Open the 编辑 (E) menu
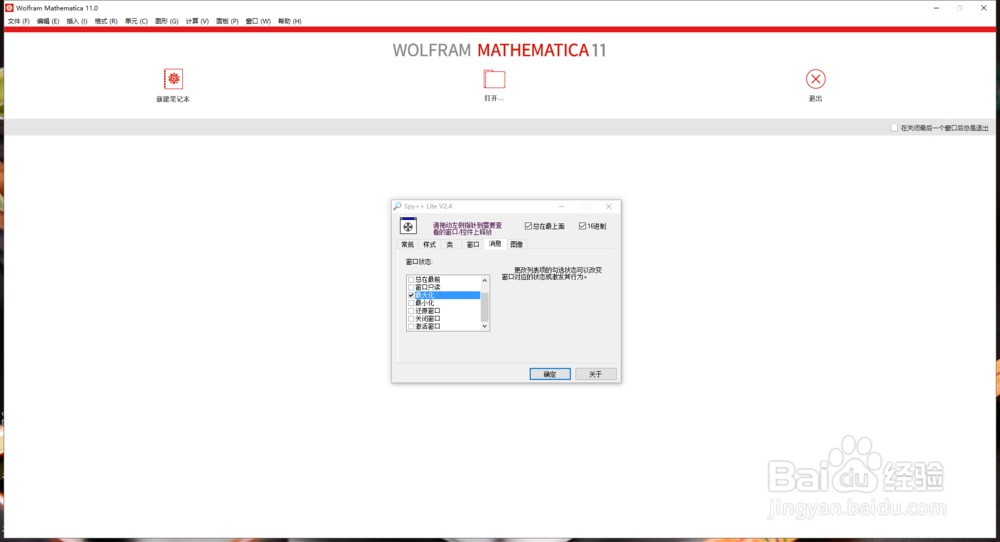The image size is (1000, 542). click(x=48, y=21)
